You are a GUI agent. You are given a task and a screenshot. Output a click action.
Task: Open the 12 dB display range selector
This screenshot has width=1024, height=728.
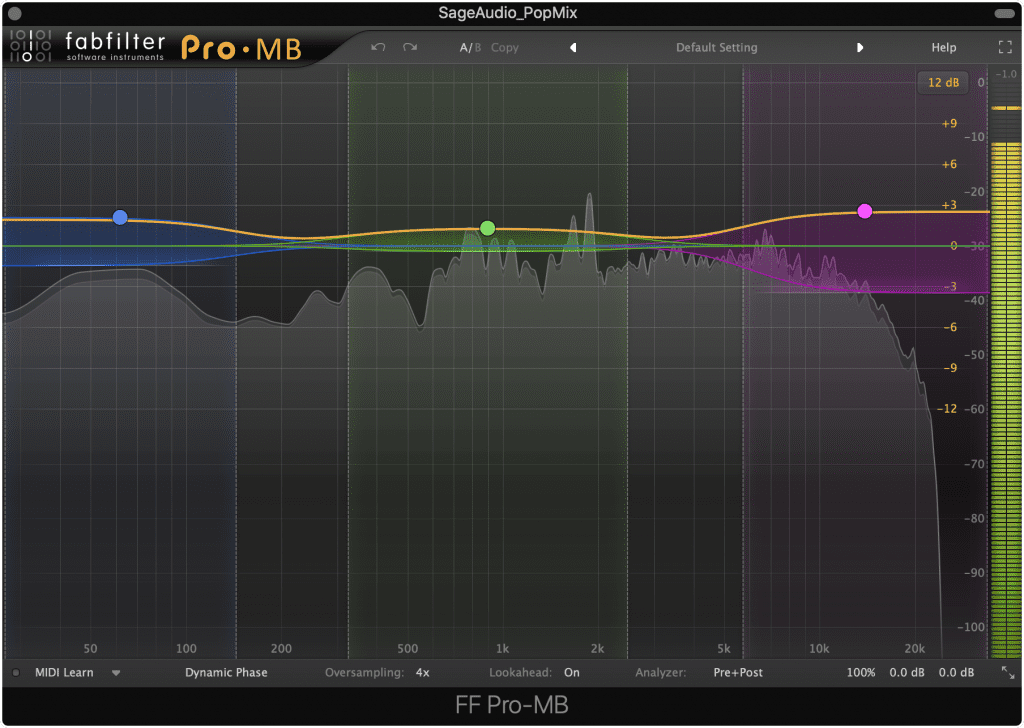(x=943, y=83)
